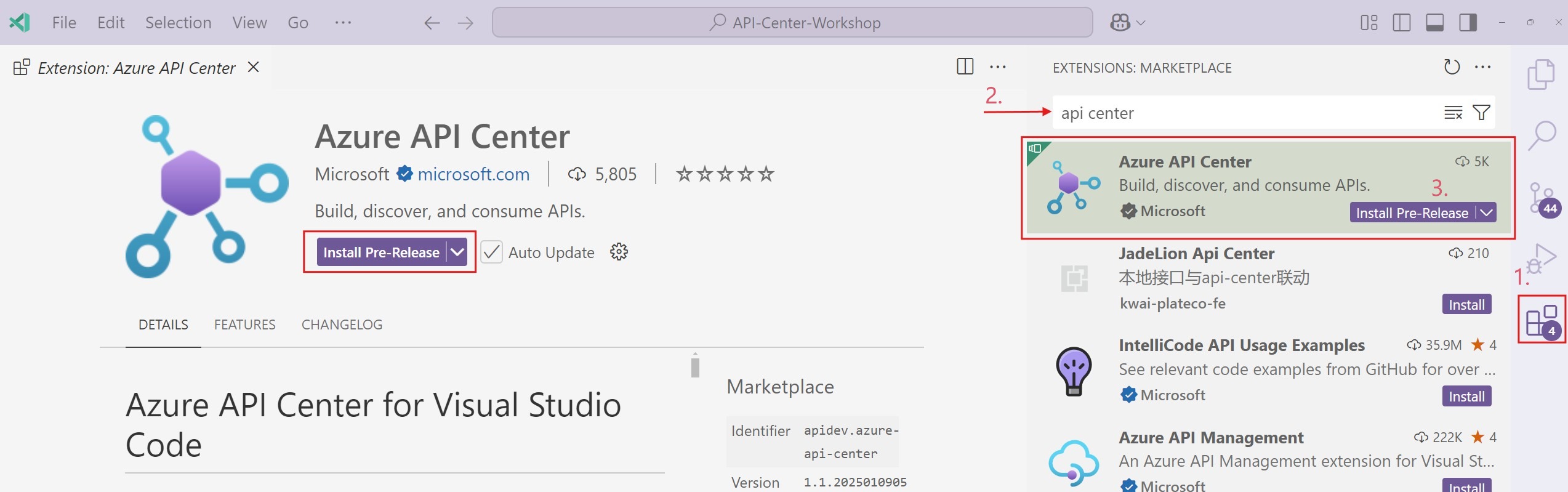Screen dimensions: 1568x492
Task: Select the Extension: Azure API Center editor tab
Action: coord(136,68)
